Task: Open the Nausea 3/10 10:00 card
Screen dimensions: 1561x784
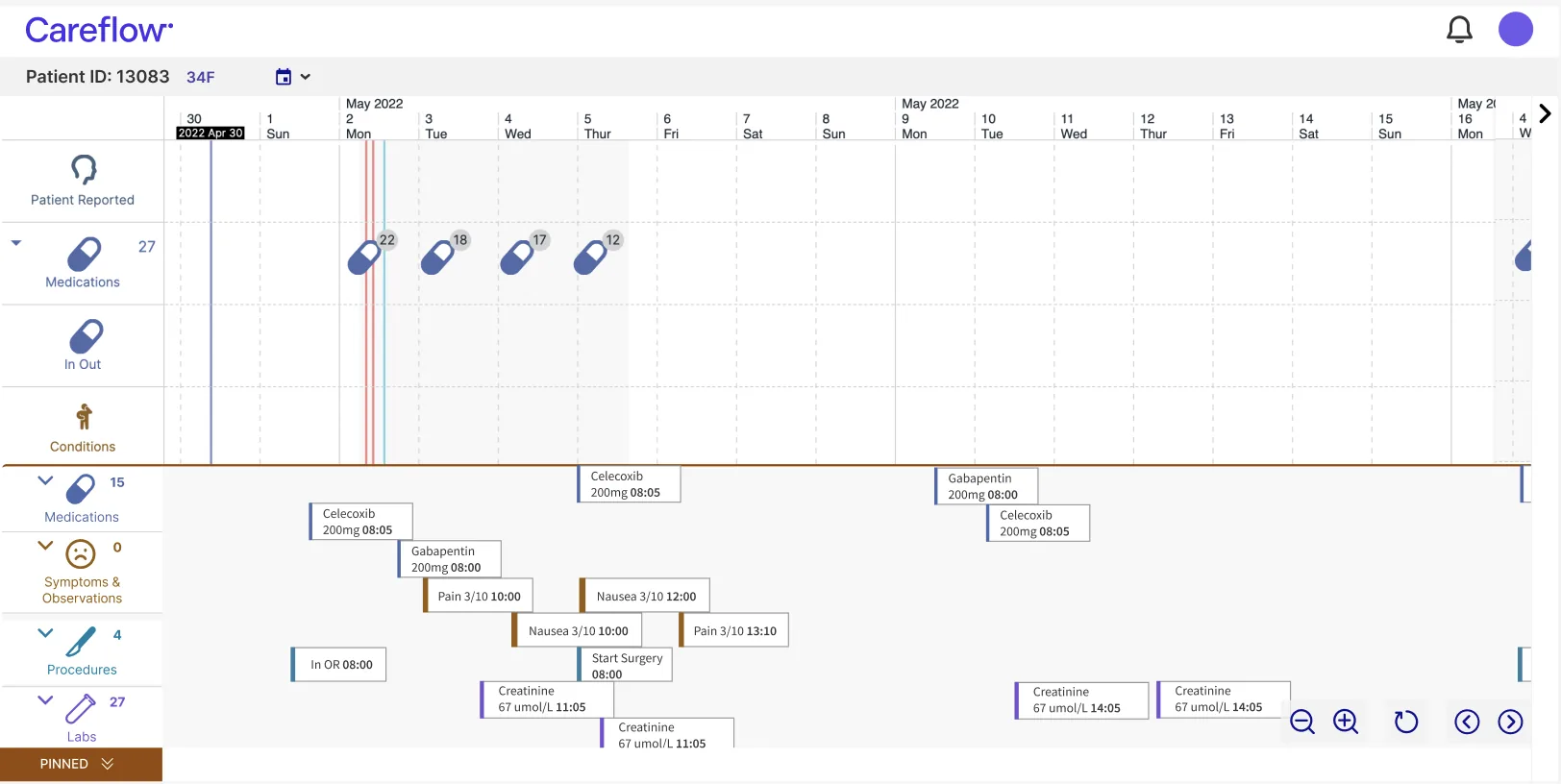Action: coord(577,630)
